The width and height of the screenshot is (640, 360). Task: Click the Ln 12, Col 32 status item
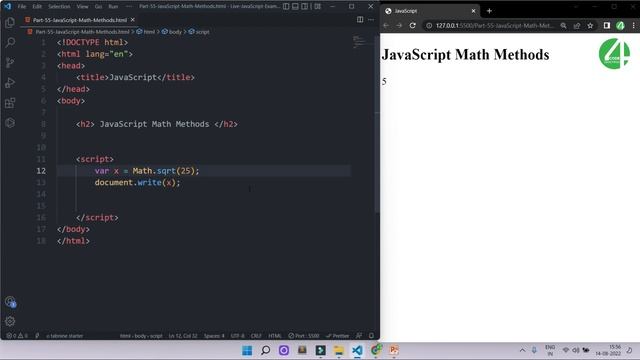coord(183,336)
